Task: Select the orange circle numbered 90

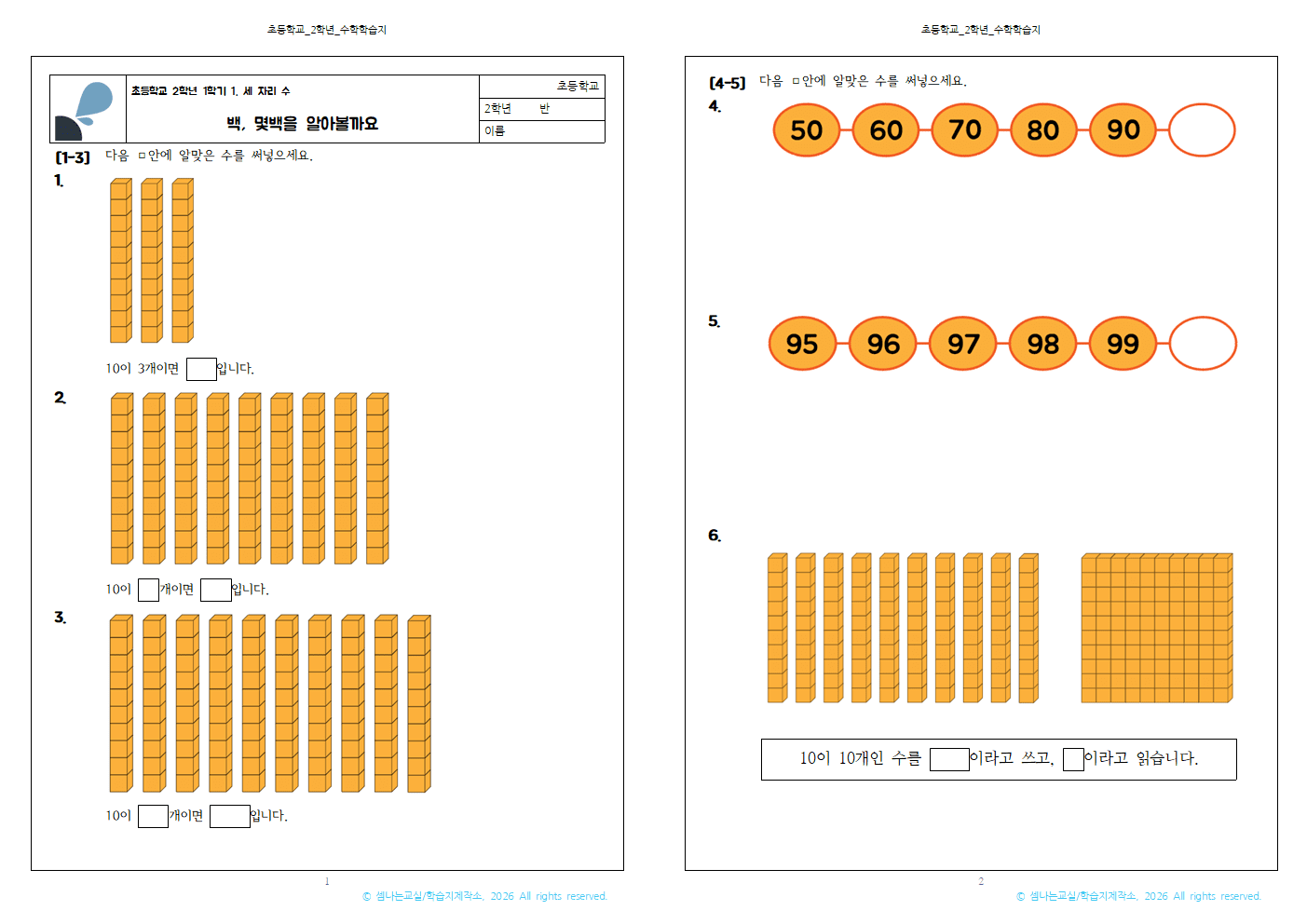Action: pyautogui.click(x=1123, y=130)
